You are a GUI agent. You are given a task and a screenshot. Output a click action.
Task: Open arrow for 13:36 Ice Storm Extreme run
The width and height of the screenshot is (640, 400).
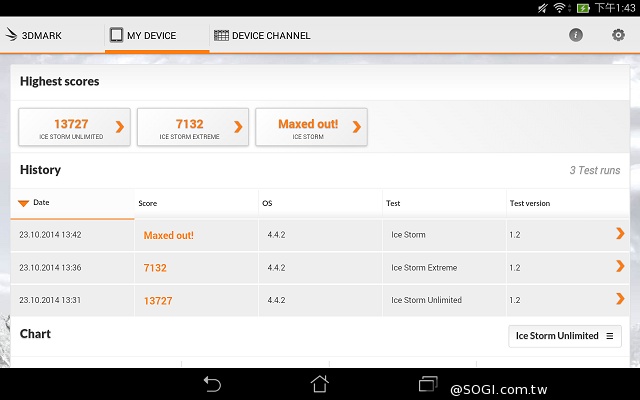(620, 267)
